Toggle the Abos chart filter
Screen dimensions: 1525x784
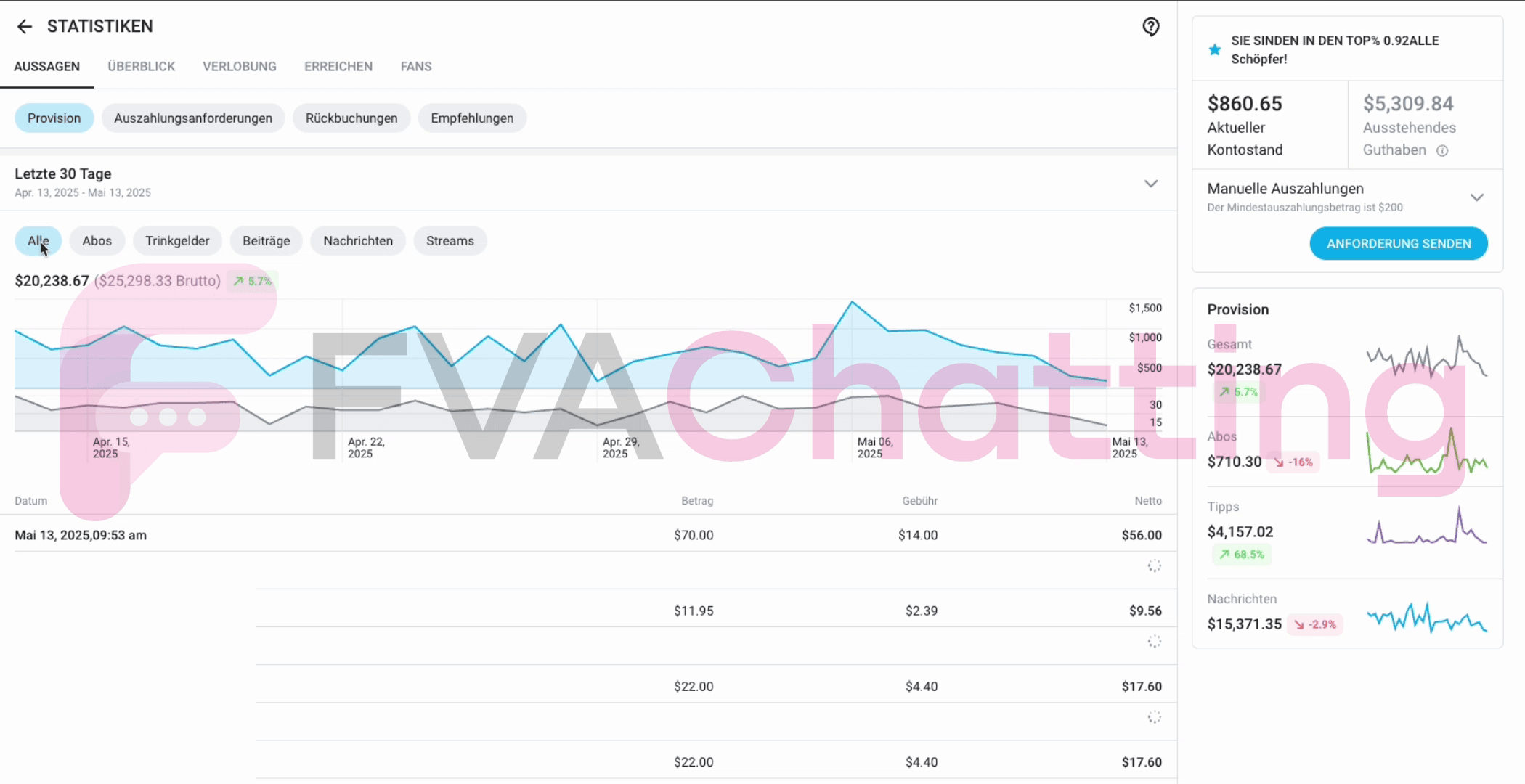click(x=97, y=240)
